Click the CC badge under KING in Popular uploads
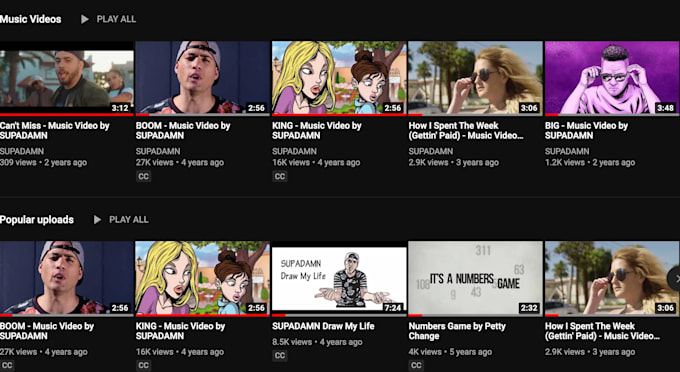 tap(144, 365)
